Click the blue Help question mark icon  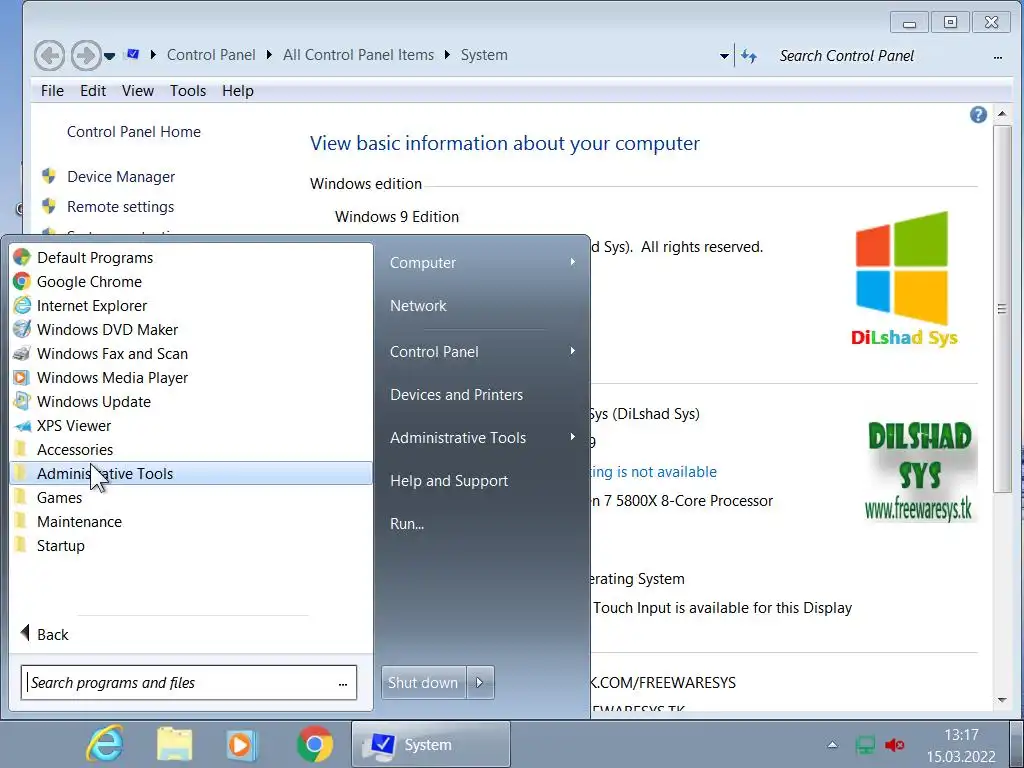click(978, 115)
